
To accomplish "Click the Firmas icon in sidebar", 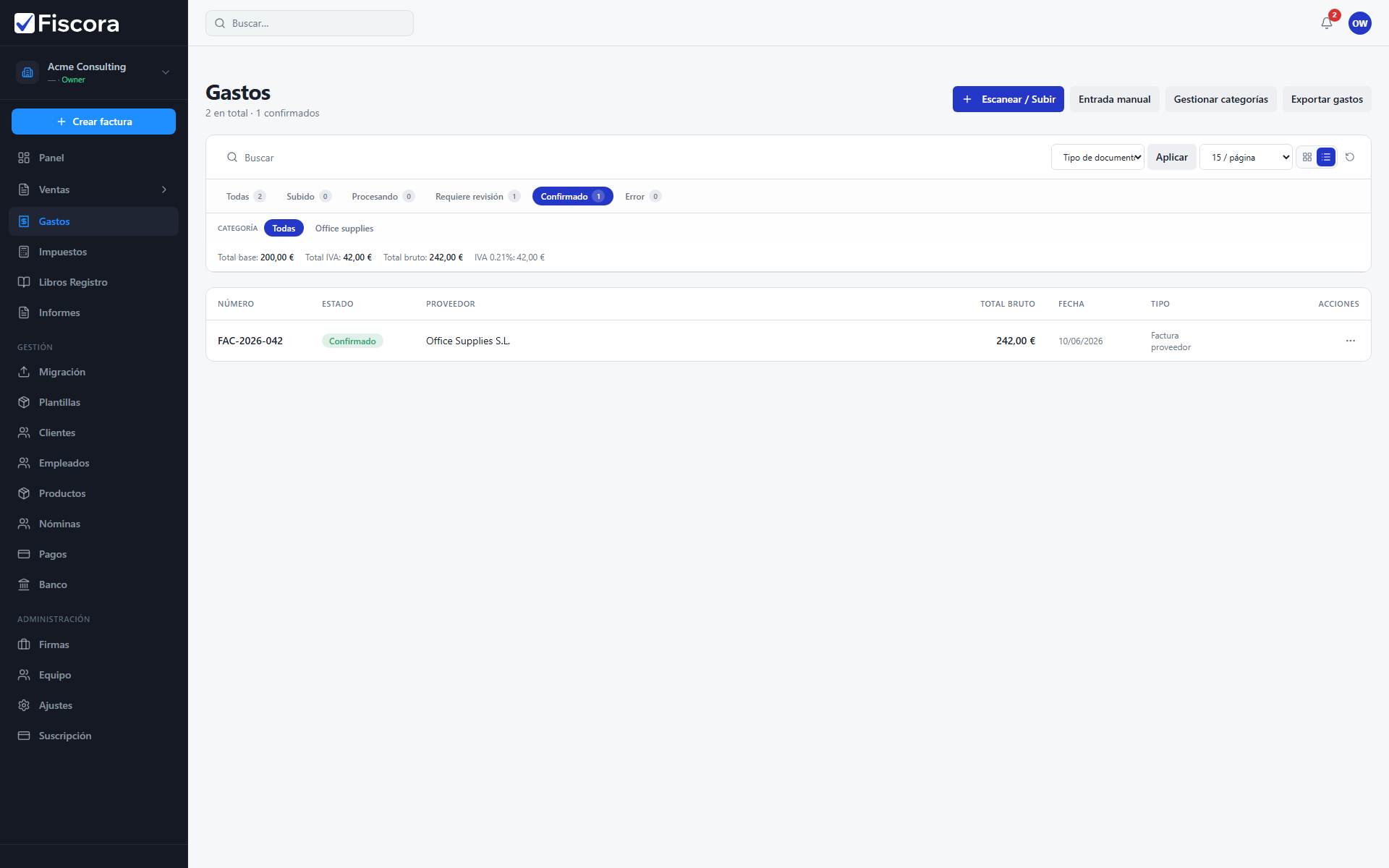I will click(24, 644).
